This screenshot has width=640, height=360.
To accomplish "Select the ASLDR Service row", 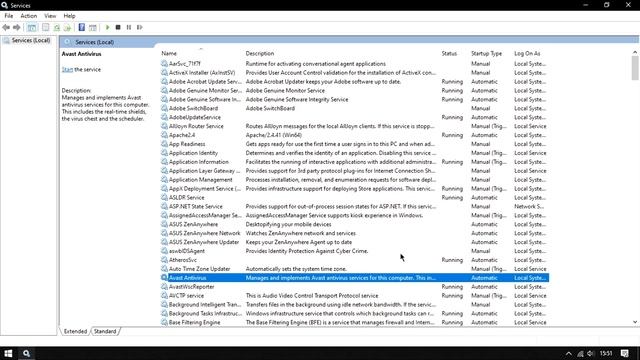I will [x=355, y=198].
